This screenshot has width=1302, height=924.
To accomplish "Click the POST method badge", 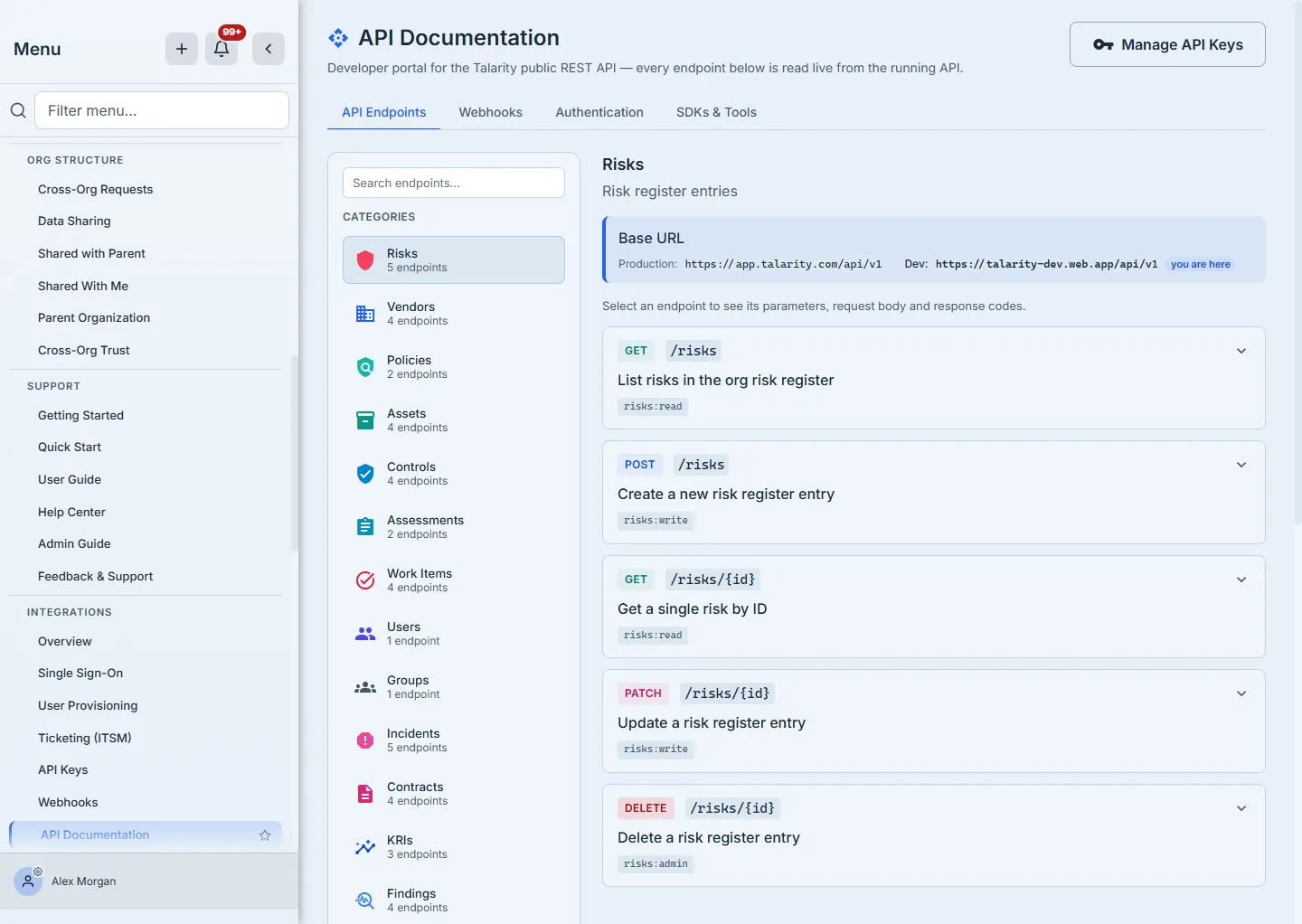I will (639, 465).
